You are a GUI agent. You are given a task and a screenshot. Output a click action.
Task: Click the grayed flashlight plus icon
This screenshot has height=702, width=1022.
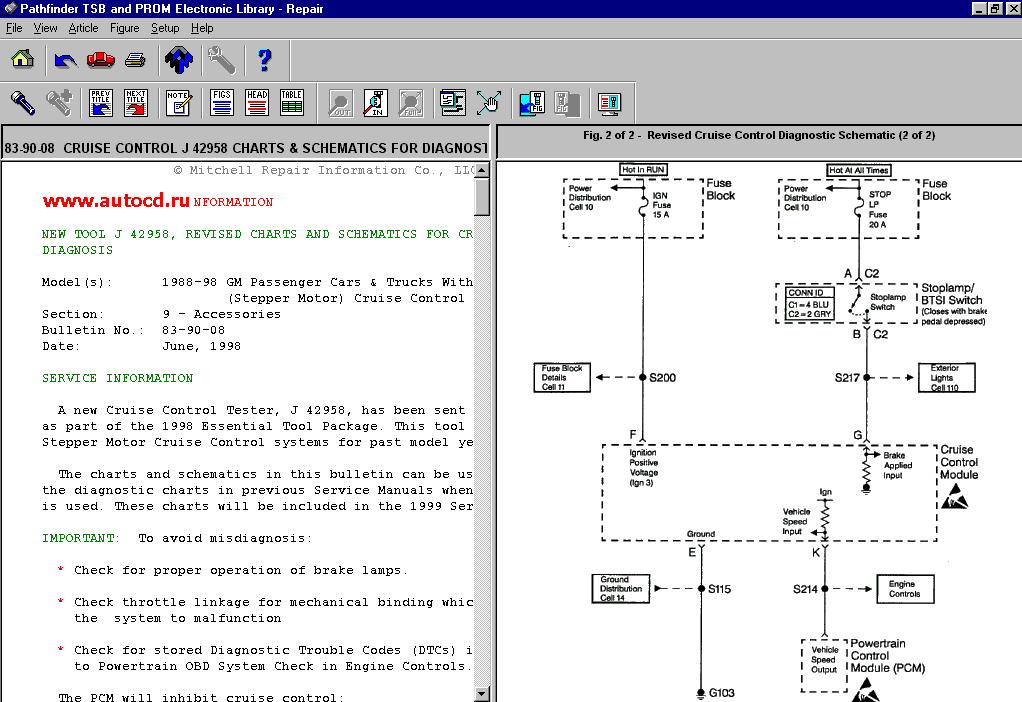coord(59,102)
